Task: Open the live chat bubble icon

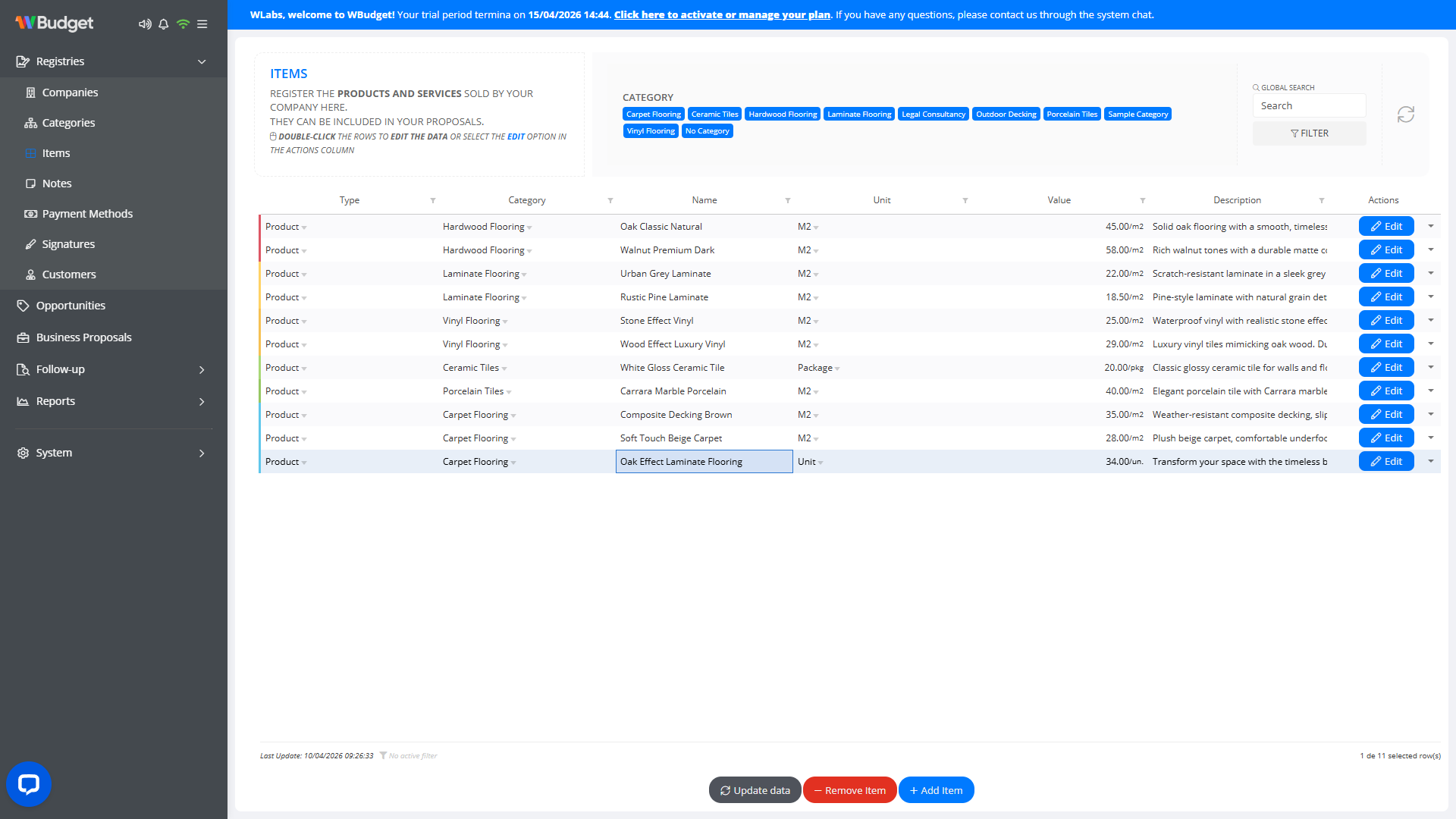Action: click(29, 783)
